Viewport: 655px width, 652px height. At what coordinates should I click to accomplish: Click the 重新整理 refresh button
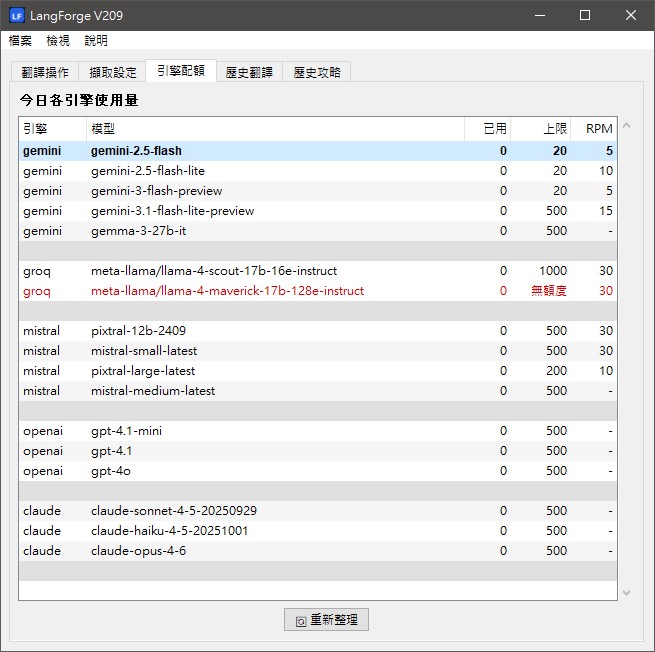pos(326,619)
